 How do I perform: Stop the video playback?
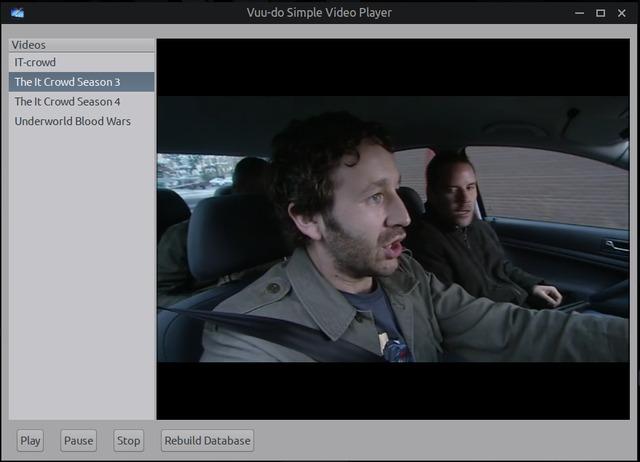coord(128,440)
